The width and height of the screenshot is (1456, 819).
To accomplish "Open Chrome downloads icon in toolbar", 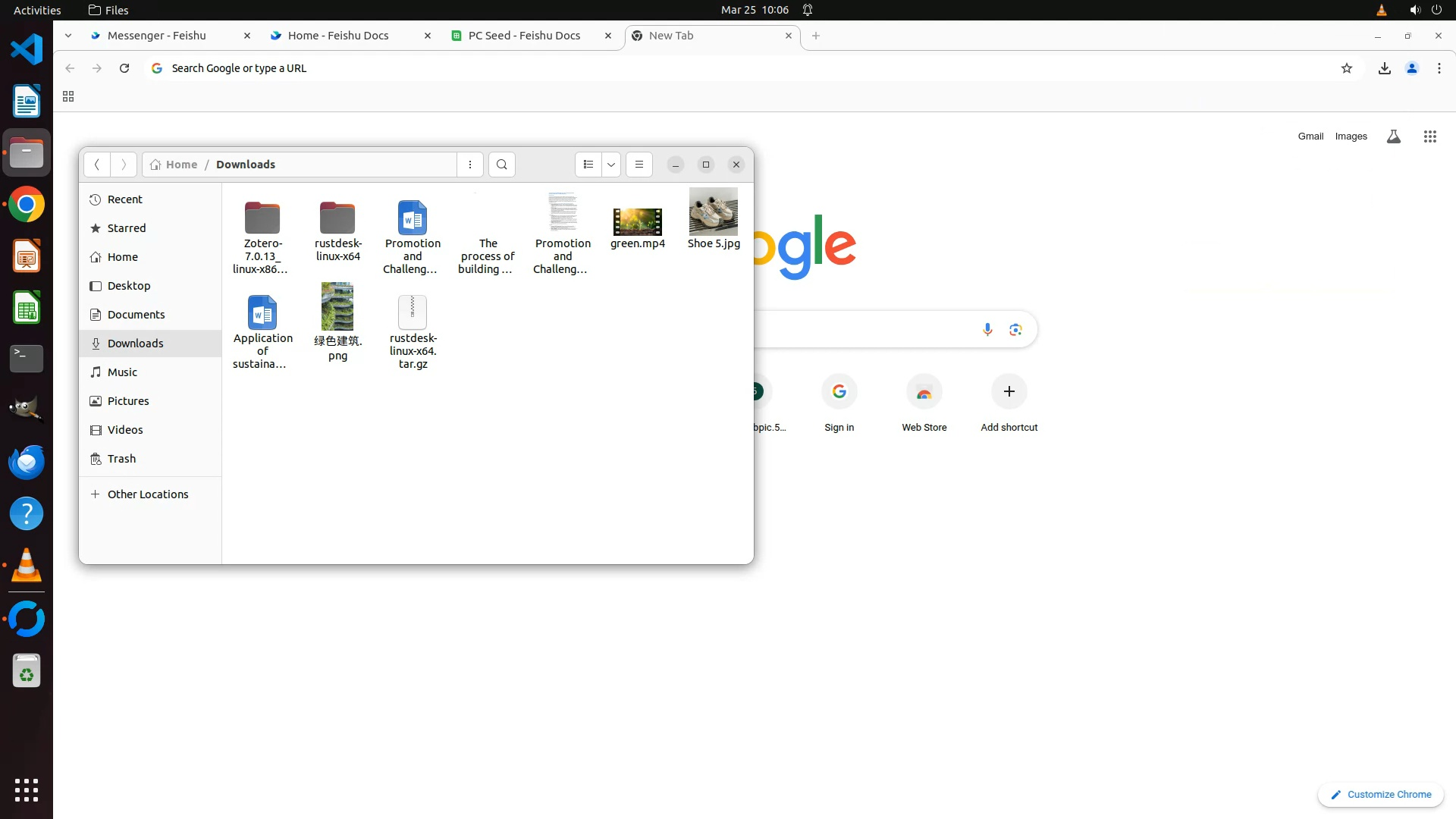I will [x=1384, y=68].
